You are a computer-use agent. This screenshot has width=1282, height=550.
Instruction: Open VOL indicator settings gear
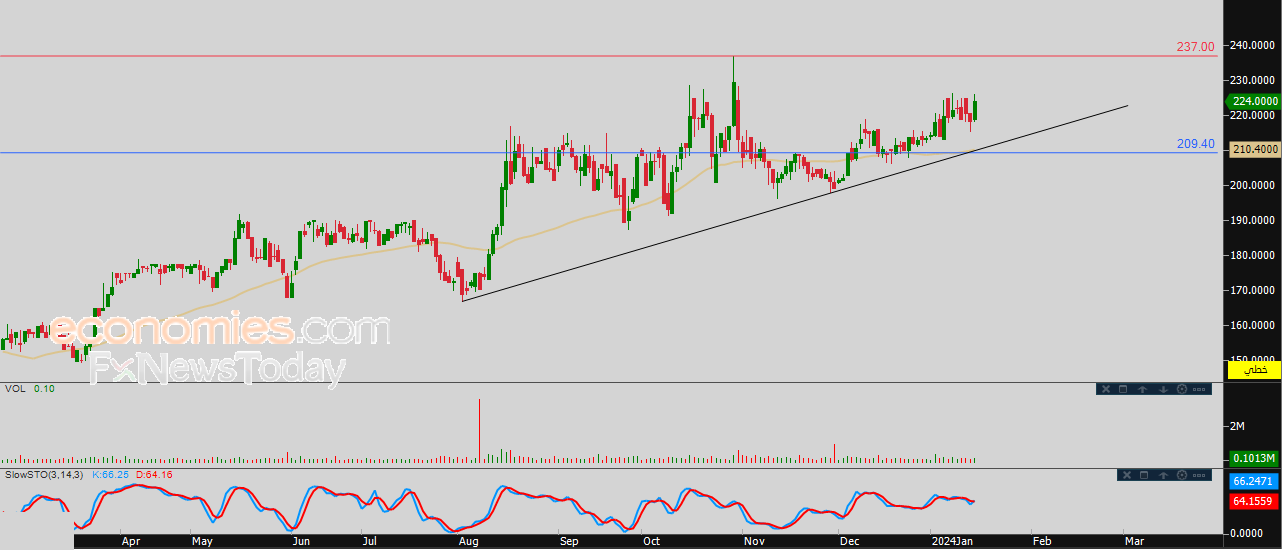[1182, 389]
